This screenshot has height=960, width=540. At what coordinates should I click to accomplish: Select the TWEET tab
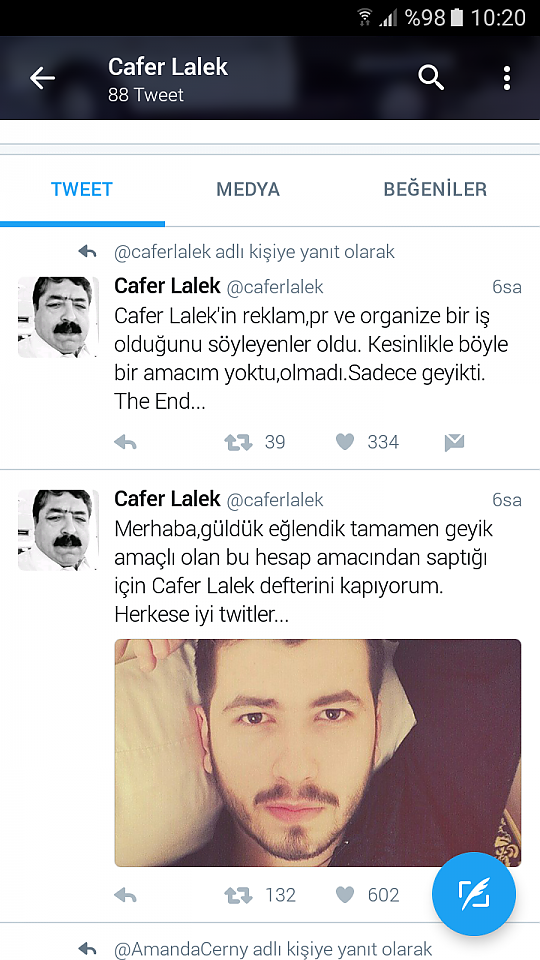82,189
